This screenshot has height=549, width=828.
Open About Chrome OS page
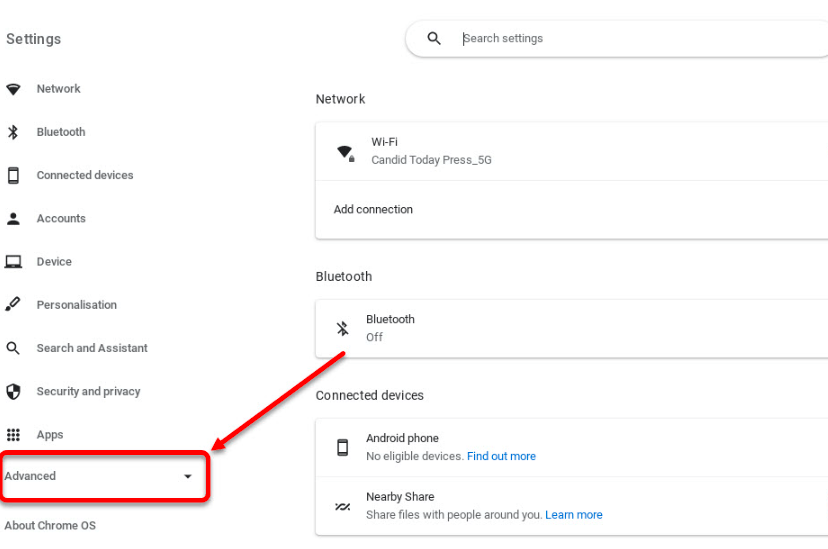tap(50, 526)
